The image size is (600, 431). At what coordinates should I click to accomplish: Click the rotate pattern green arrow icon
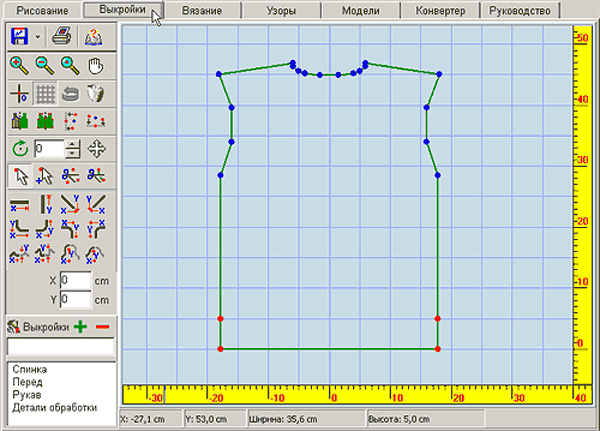coord(20,149)
